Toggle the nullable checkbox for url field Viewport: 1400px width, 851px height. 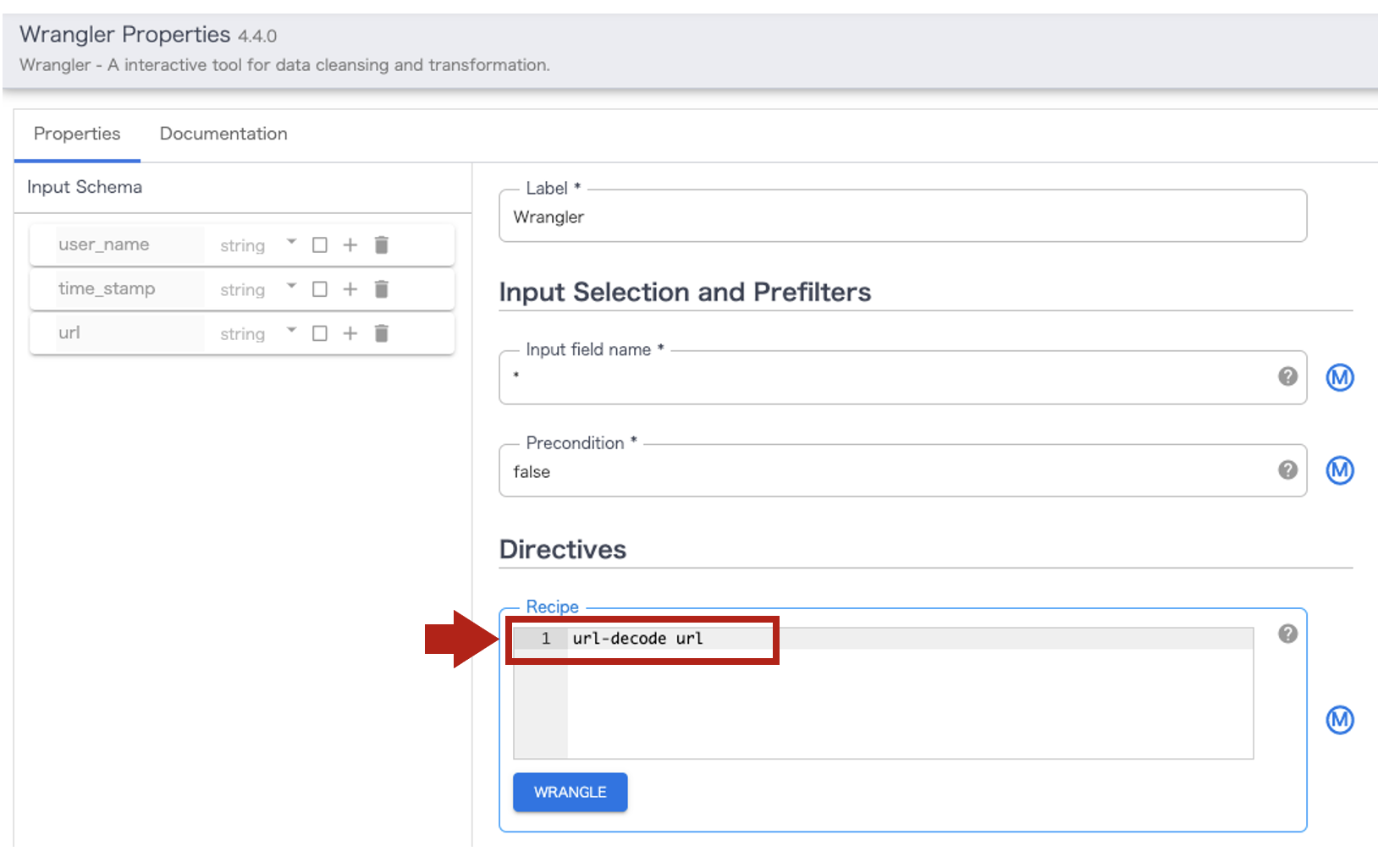320,333
